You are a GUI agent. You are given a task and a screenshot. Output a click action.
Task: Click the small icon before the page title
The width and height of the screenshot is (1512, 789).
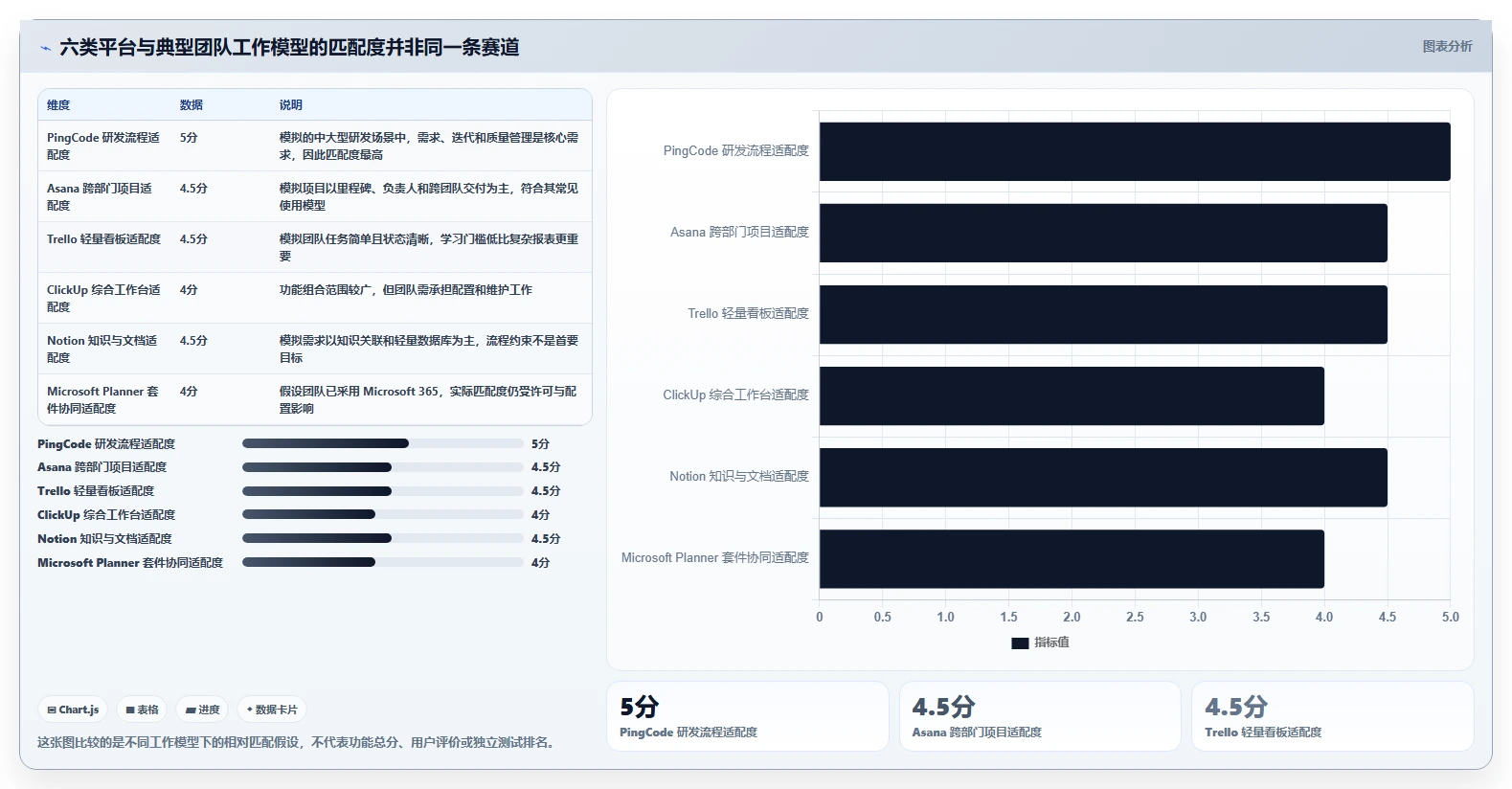coord(45,48)
